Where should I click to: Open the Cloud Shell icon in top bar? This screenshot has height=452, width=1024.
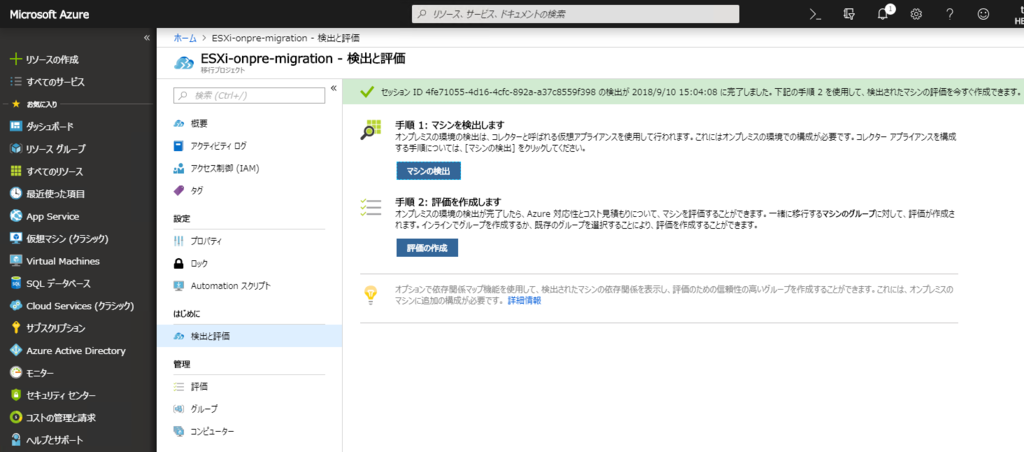click(x=815, y=14)
